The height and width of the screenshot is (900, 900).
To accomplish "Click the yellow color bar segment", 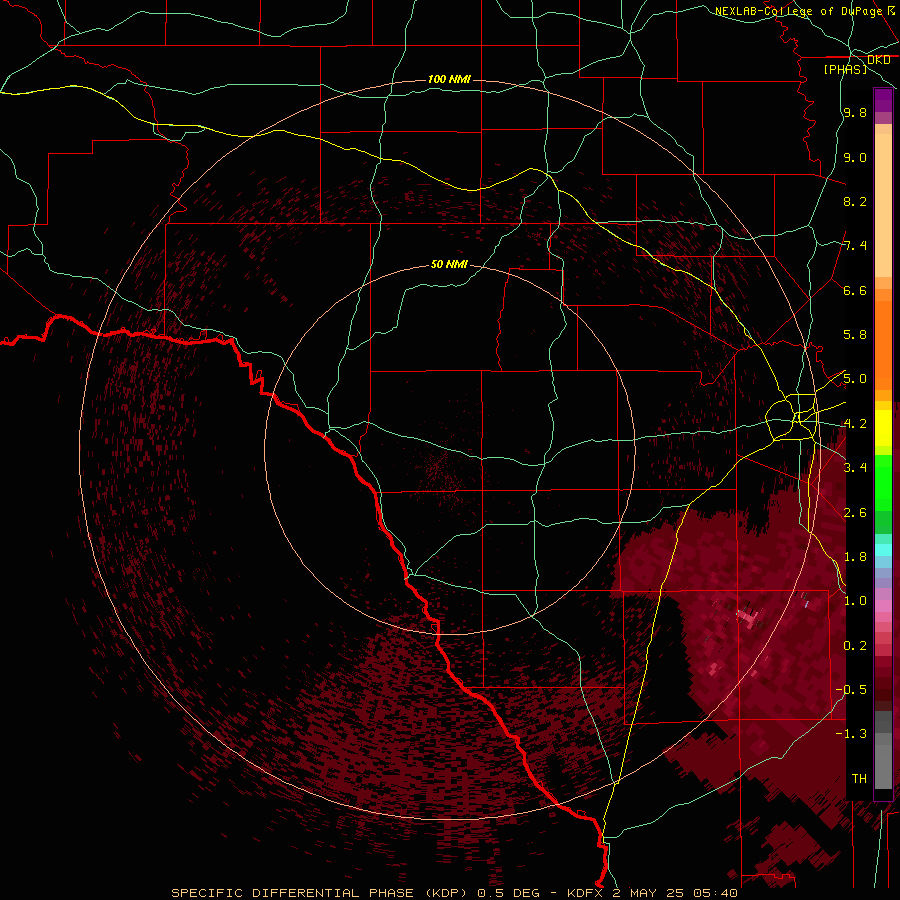I will (x=883, y=428).
